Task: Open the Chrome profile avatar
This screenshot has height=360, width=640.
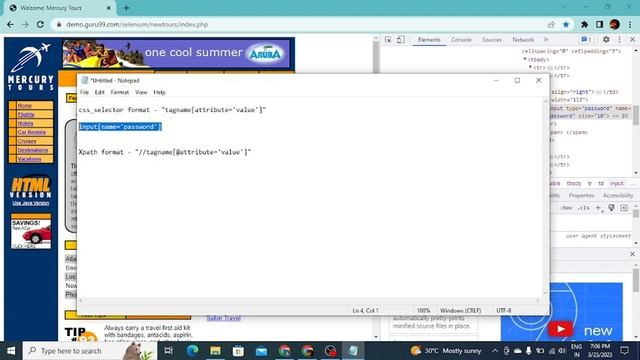Action: 615,24
